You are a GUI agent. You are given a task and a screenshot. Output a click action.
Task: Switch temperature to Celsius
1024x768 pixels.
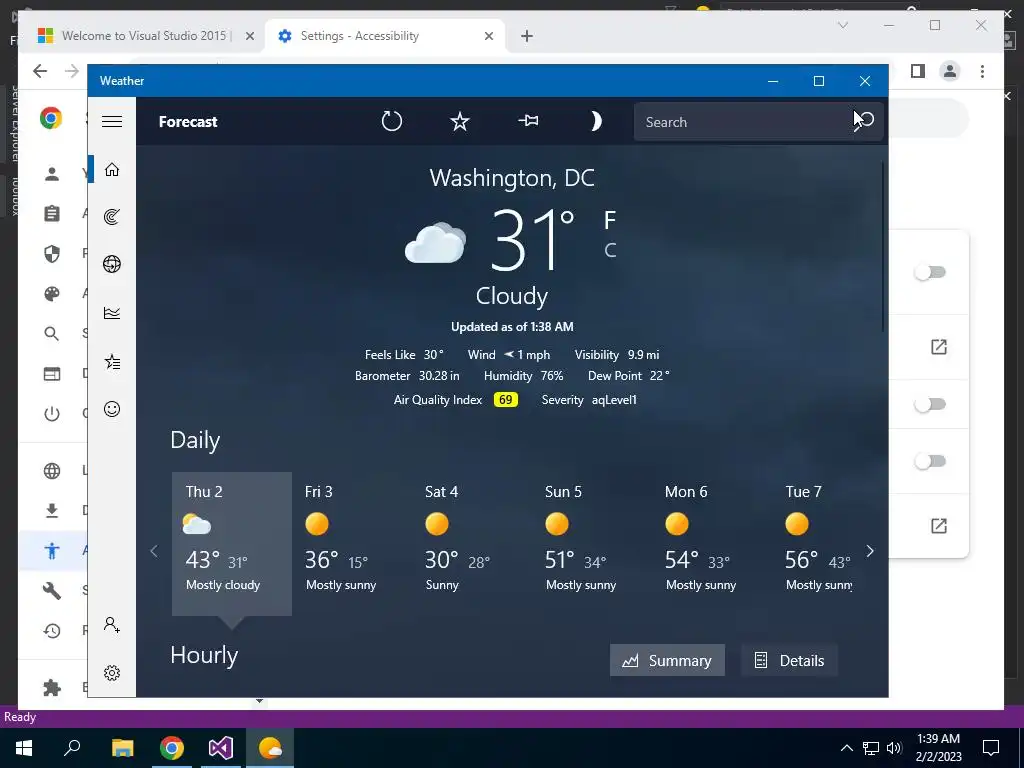pyautogui.click(x=610, y=250)
